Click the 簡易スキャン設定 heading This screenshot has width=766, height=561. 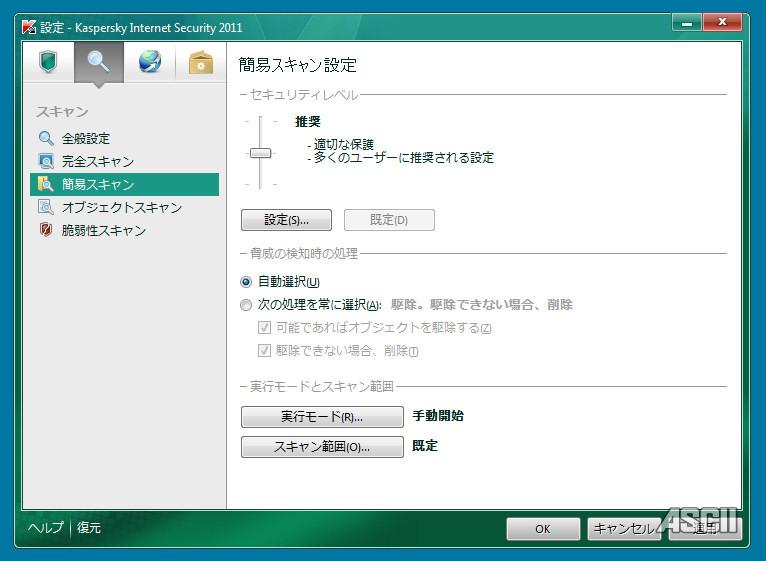(x=298, y=65)
